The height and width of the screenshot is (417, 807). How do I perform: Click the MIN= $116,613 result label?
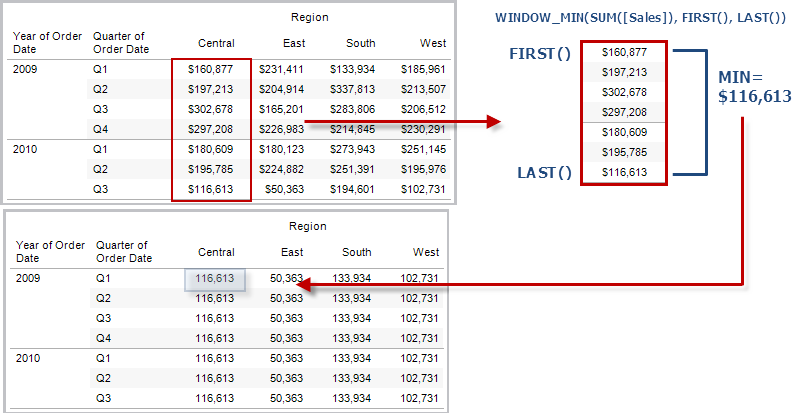point(755,87)
